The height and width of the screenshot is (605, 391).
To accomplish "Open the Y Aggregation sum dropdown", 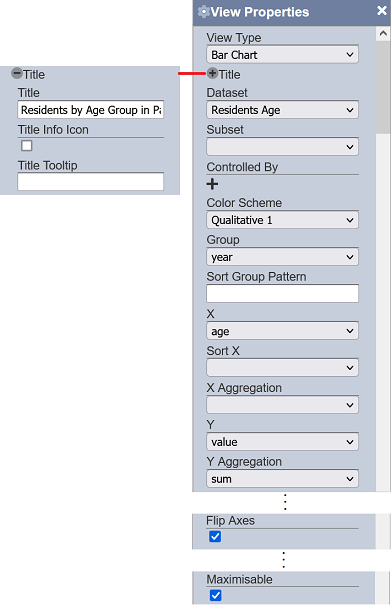I will coord(283,479).
